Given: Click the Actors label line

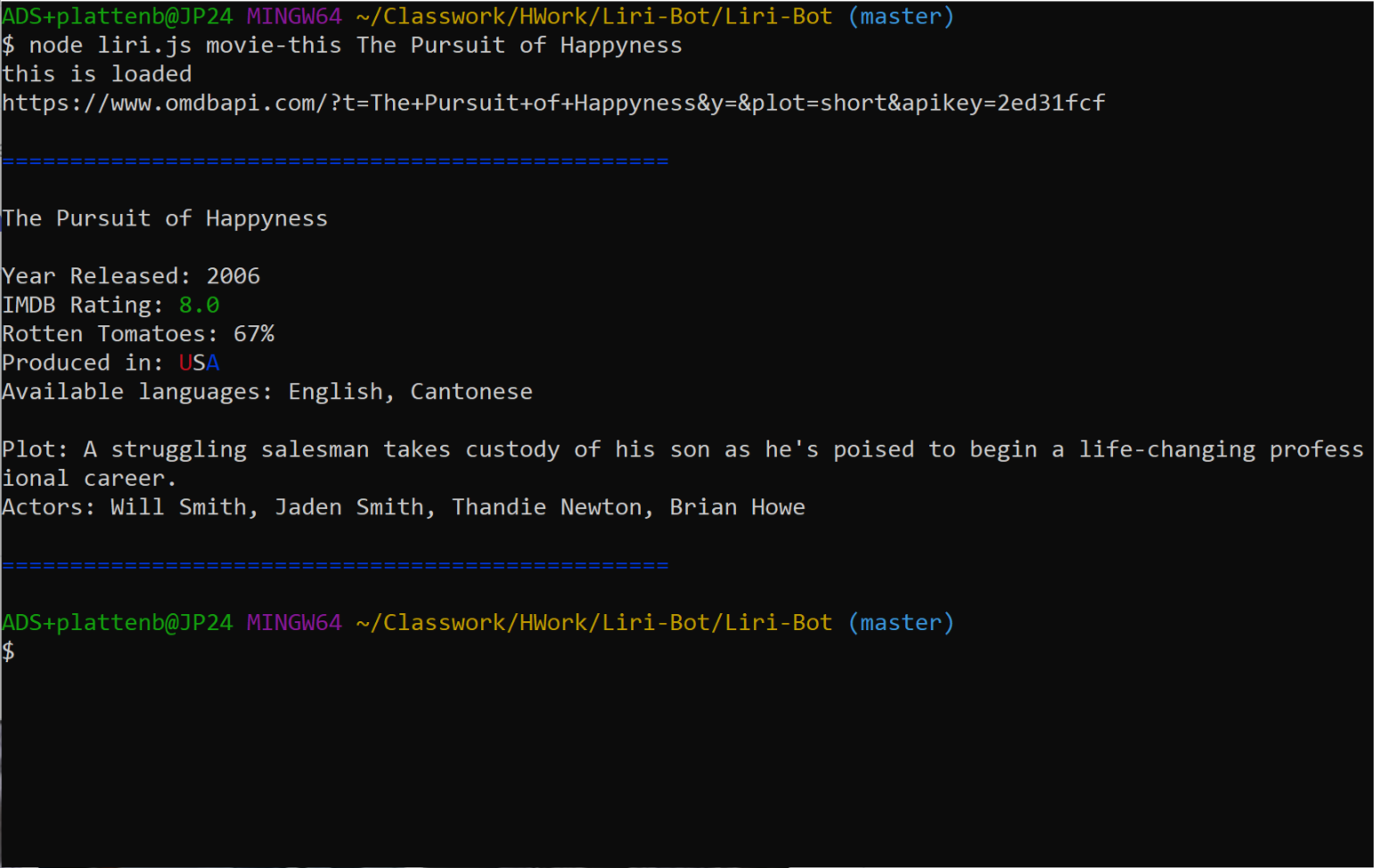Looking at the screenshot, I should click(x=46, y=506).
